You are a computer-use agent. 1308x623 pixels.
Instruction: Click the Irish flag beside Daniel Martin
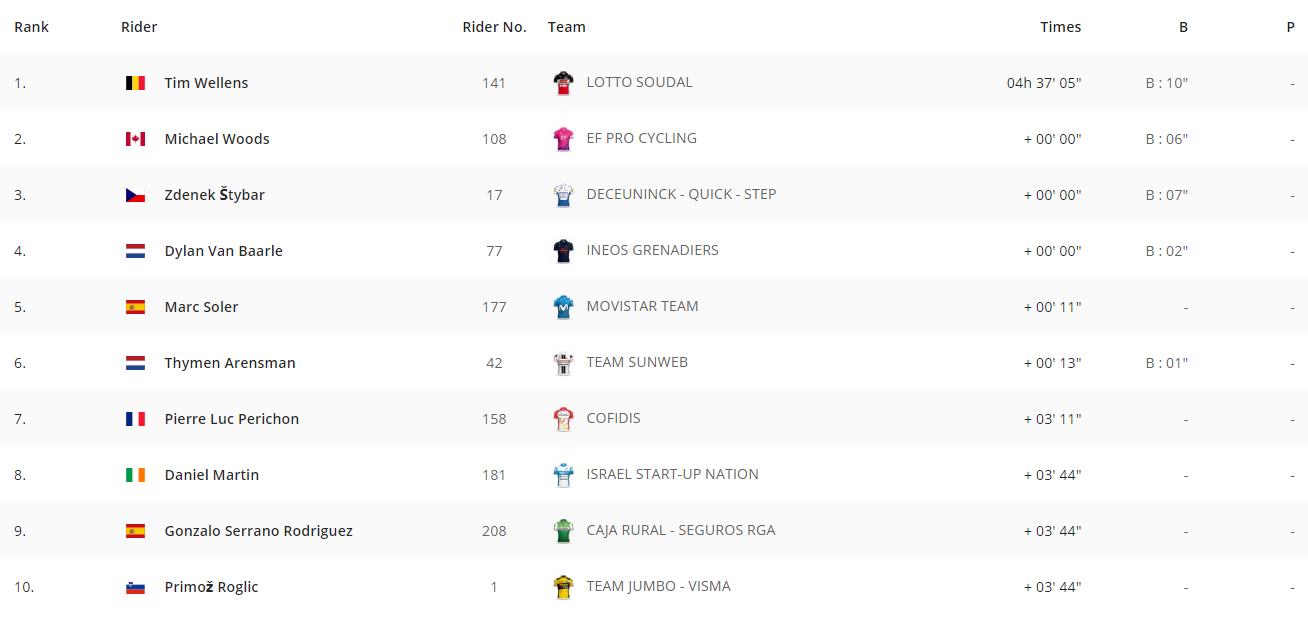click(x=135, y=475)
